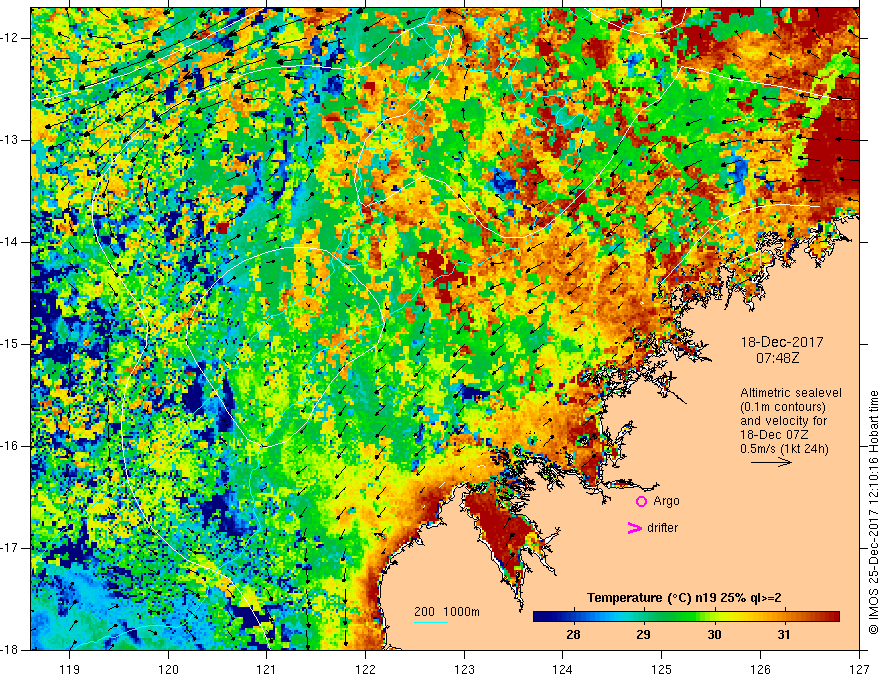Click the '29' value on temperature scale
This screenshot has width=880, height=680.
tap(643, 635)
